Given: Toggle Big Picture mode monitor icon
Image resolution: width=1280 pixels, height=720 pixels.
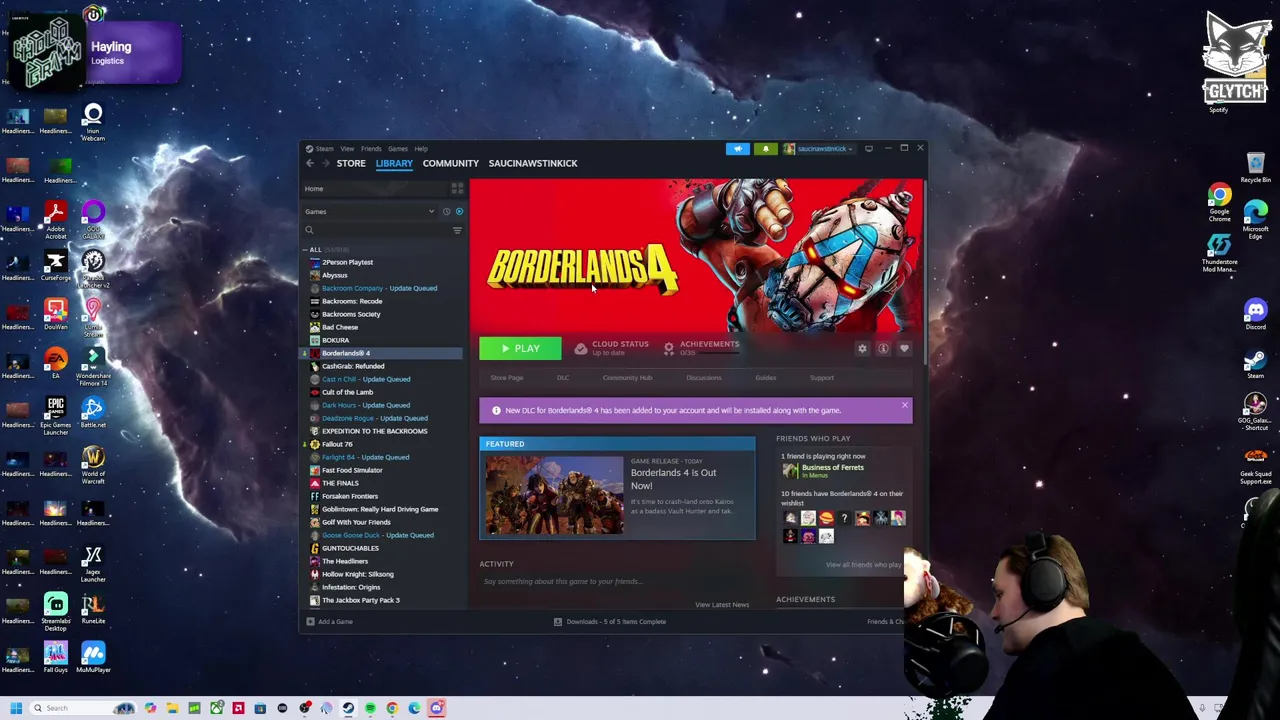Looking at the screenshot, I should 868,148.
